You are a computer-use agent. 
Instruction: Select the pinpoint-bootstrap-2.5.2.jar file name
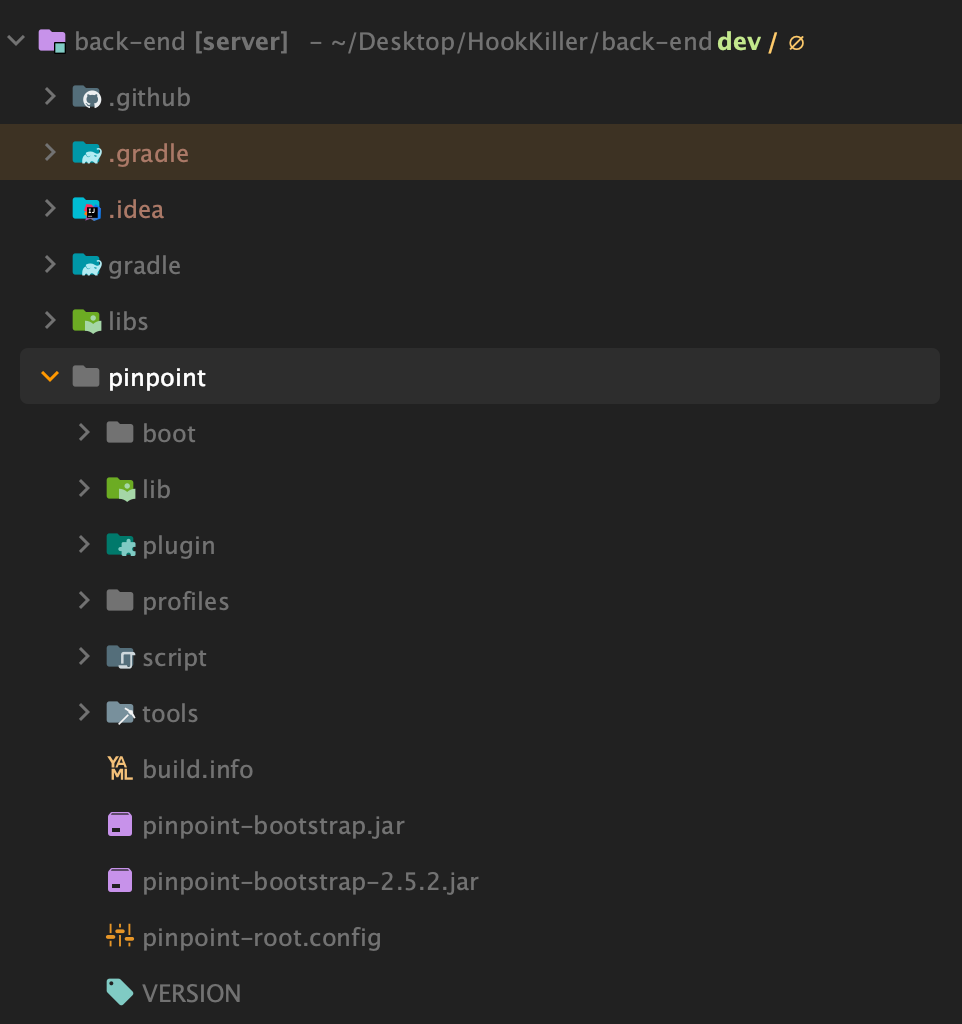[x=311, y=882]
